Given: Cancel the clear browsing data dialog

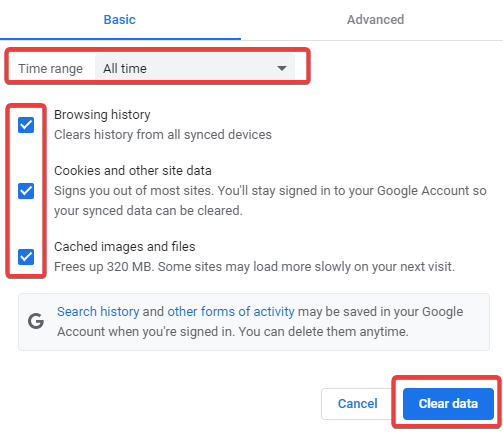Looking at the screenshot, I should pyautogui.click(x=358, y=404).
